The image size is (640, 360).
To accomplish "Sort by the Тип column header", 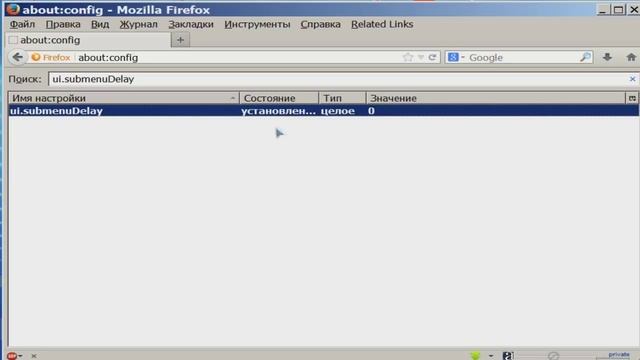I will [x=342, y=98].
